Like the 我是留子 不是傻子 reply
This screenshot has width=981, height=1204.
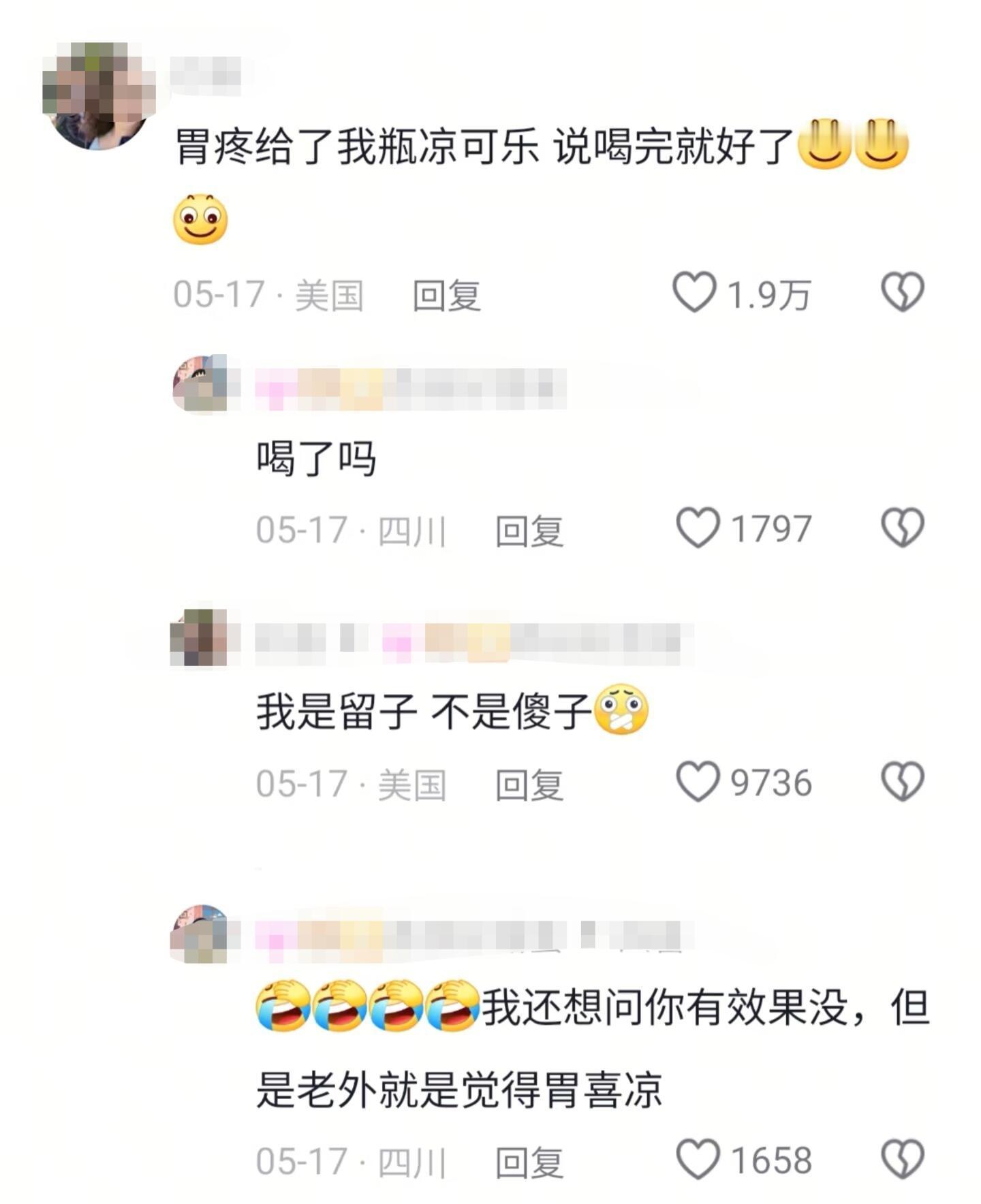tap(698, 781)
